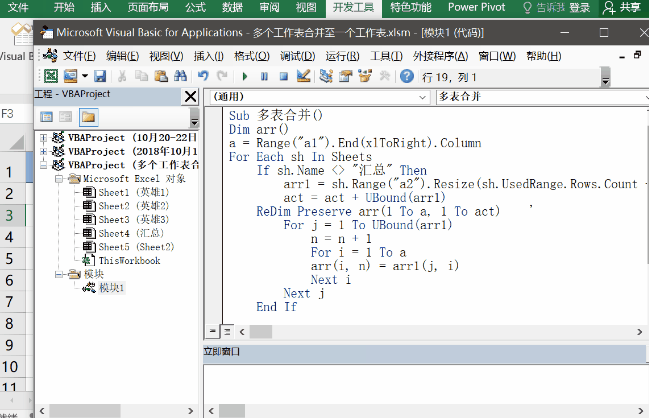Image resolution: width=649 pixels, height=418 pixels.
Task: Click the Reset stop icon
Action: point(284,77)
